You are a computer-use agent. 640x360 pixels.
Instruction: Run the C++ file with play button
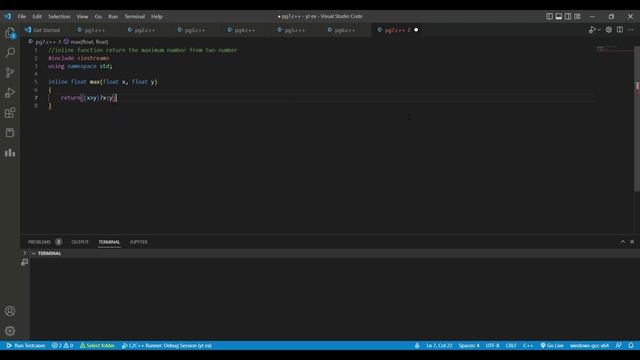[592, 30]
